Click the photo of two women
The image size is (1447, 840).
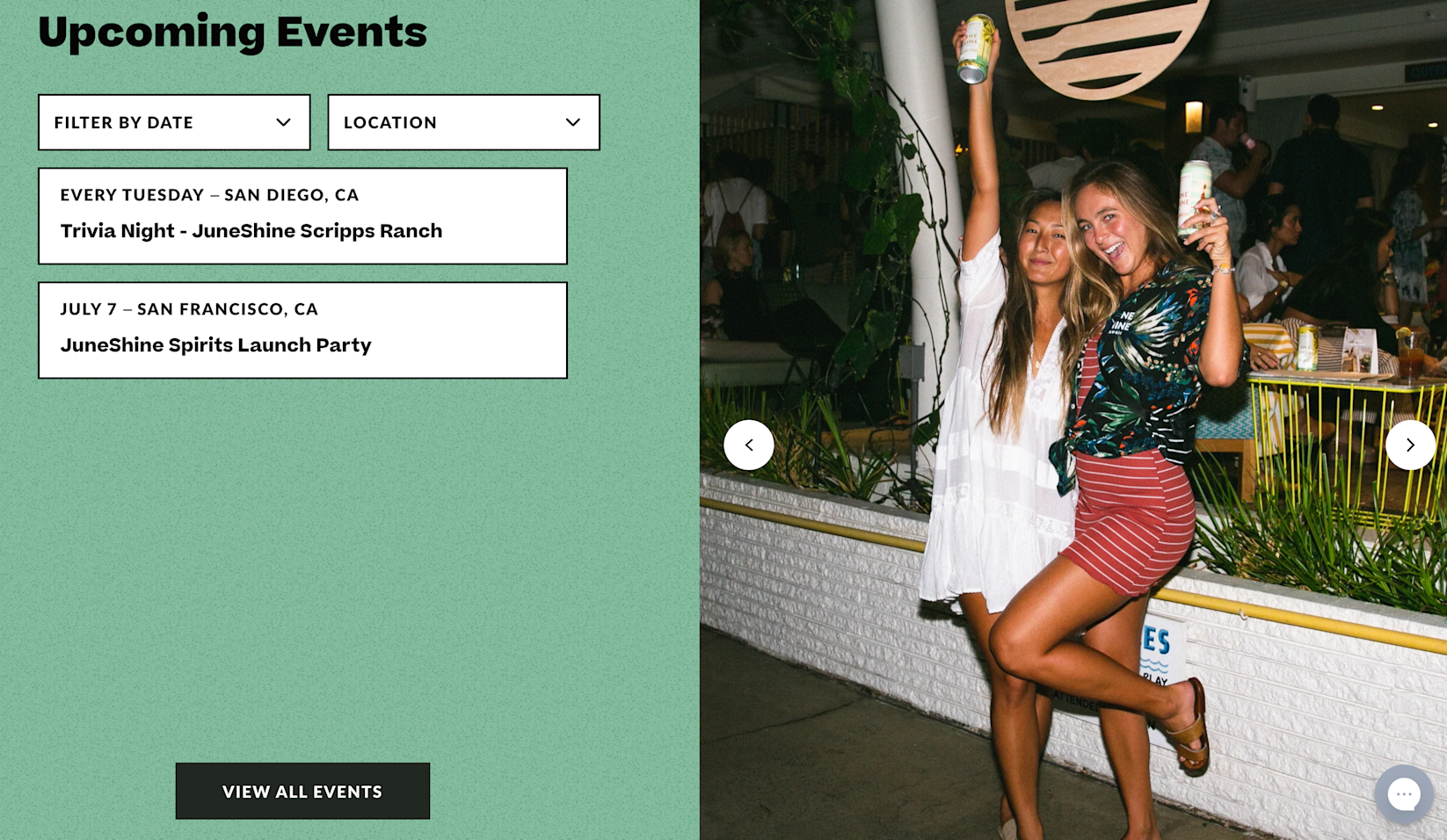click(x=1073, y=420)
